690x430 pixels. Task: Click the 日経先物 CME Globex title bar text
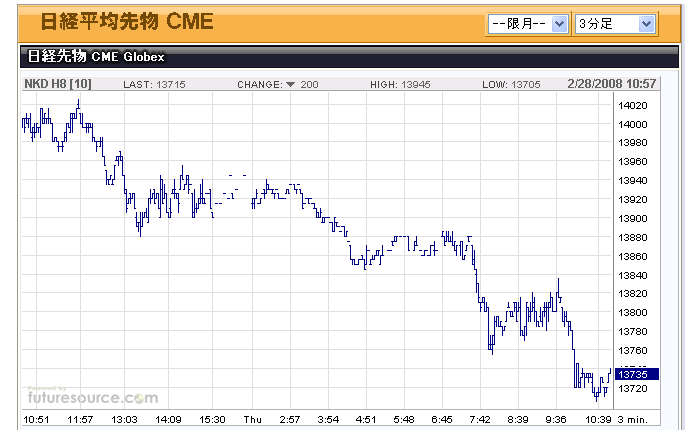click(96, 56)
